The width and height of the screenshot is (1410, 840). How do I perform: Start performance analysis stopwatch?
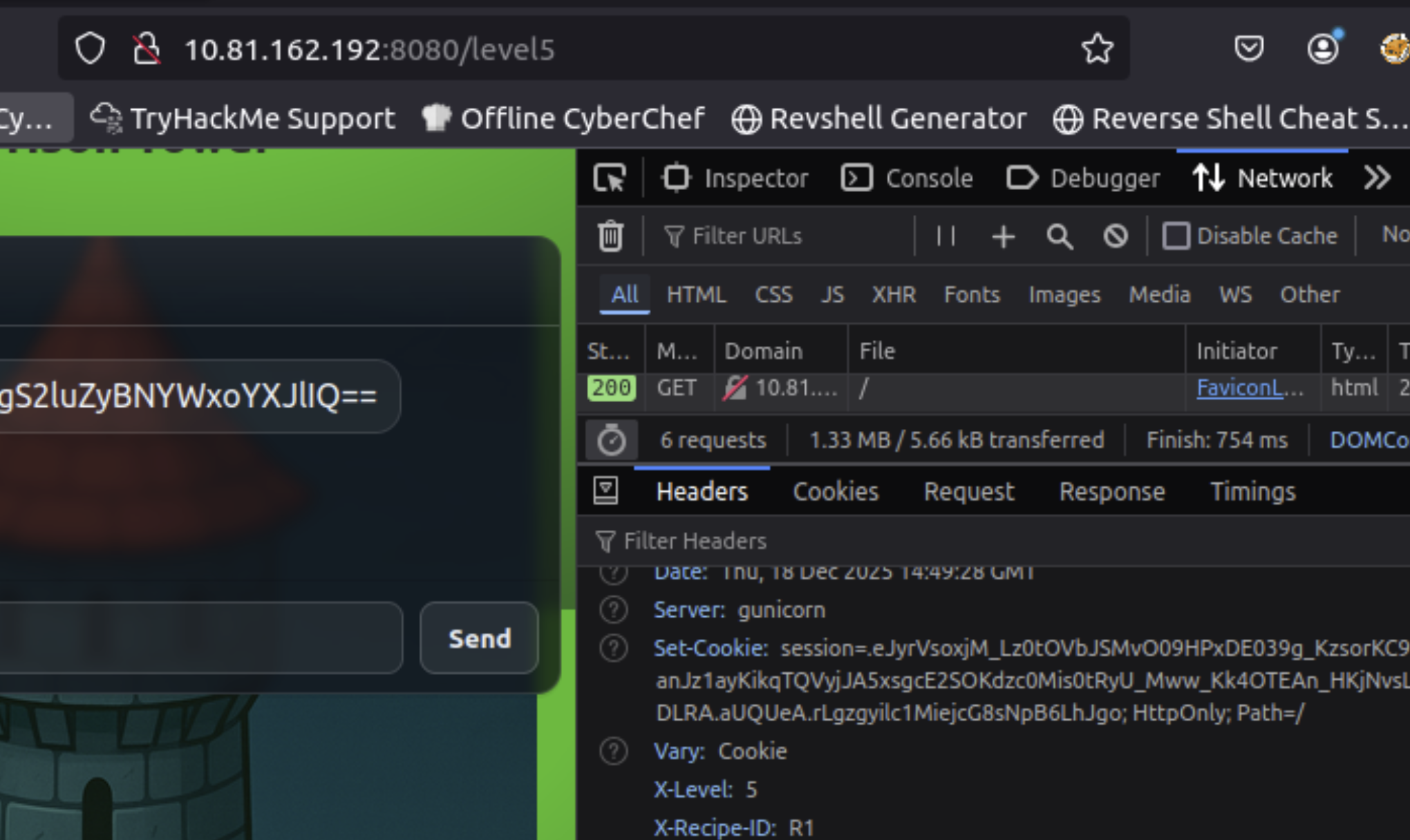click(611, 440)
